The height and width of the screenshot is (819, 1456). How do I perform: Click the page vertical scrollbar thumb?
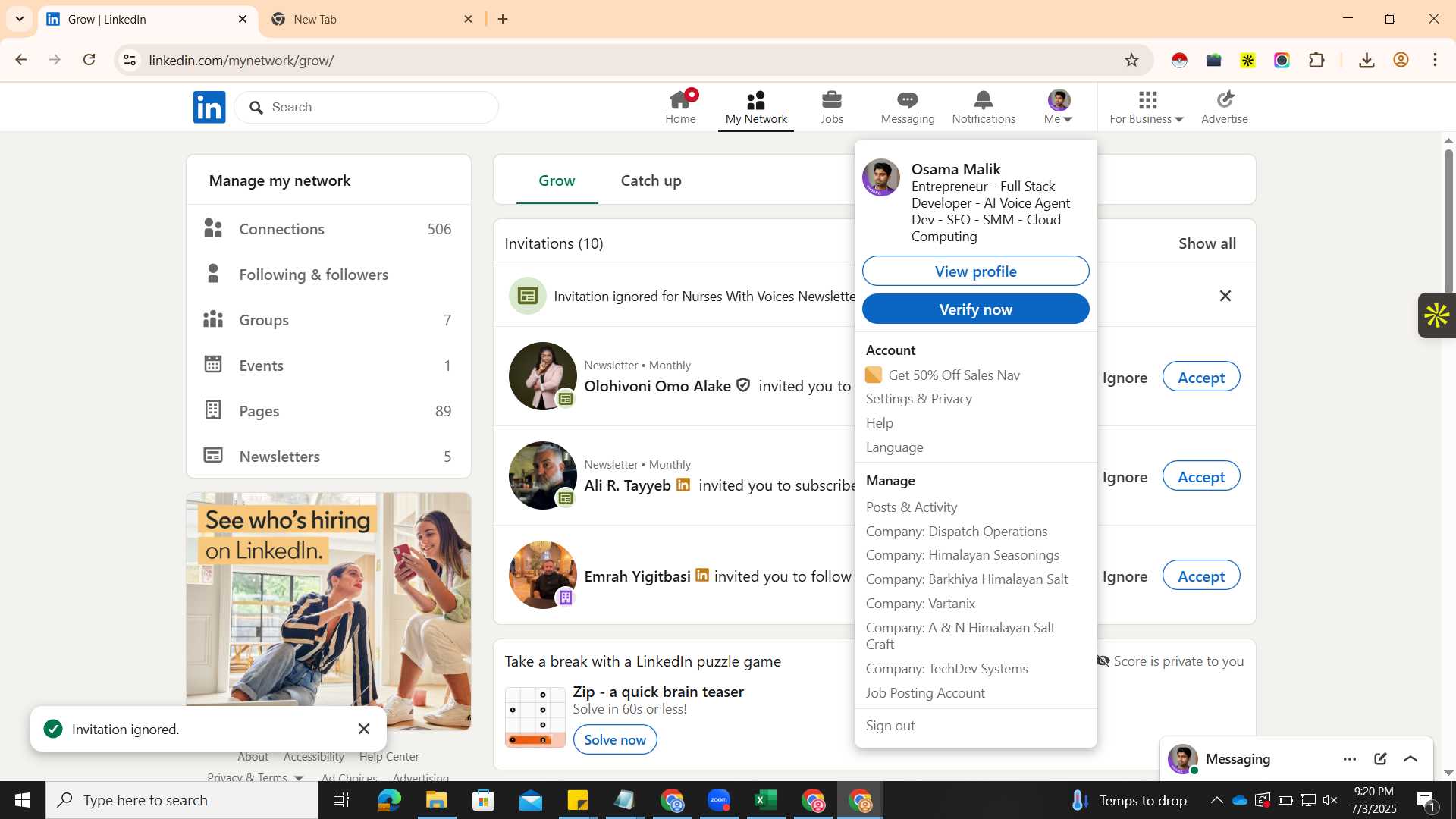click(x=1448, y=220)
